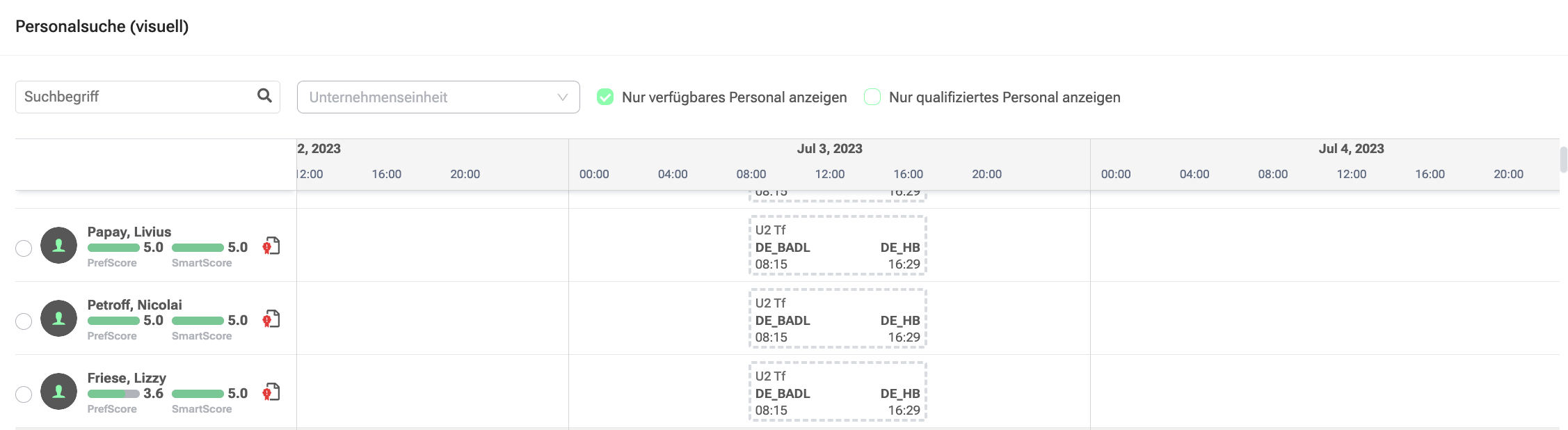The height and width of the screenshot is (430, 1568).
Task: Open the Unternehmenseinheit dropdown
Action: click(438, 97)
